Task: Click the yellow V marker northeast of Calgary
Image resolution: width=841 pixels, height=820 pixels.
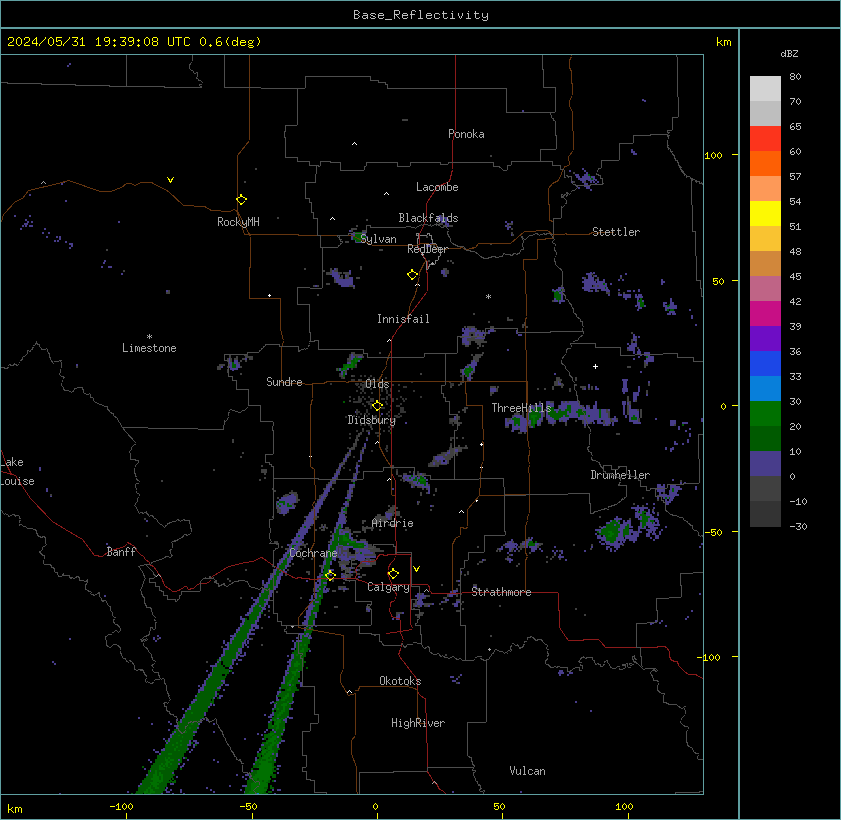Action: click(416, 568)
